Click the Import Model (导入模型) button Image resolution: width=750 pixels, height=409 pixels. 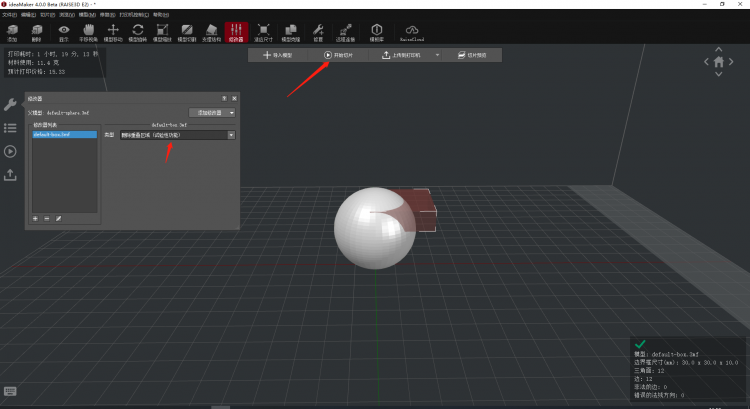click(277, 55)
